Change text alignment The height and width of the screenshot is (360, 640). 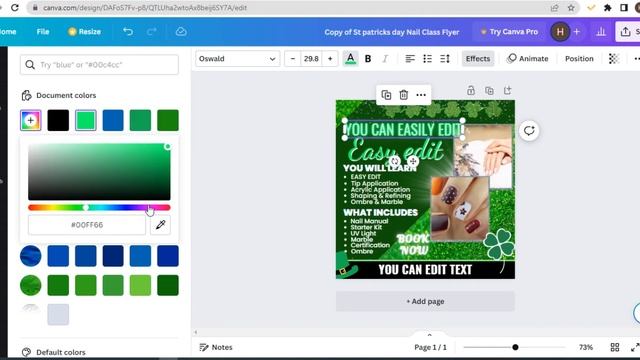pos(410,59)
